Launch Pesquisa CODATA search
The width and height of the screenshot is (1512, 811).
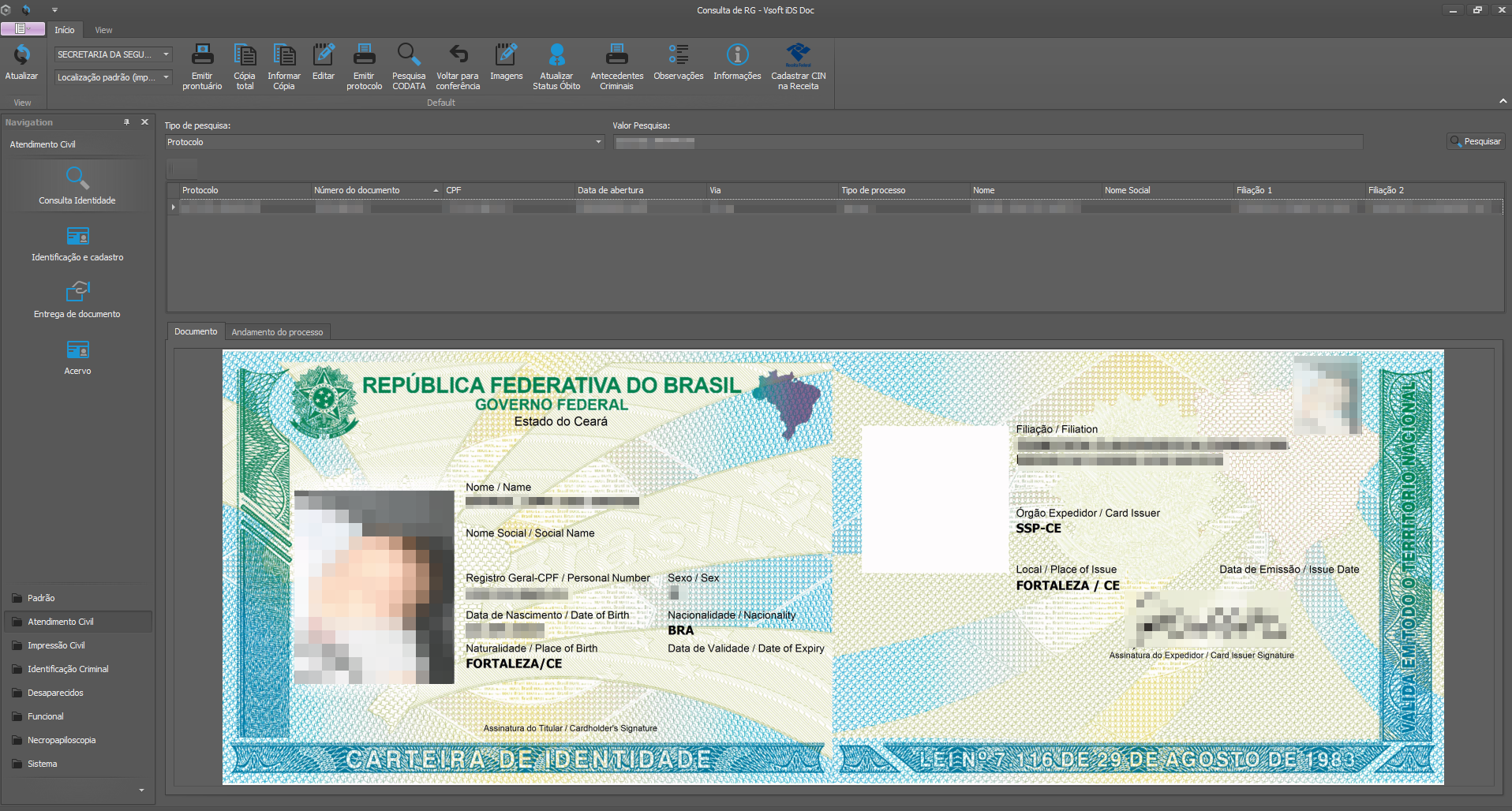pyautogui.click(x=408, y=55)
